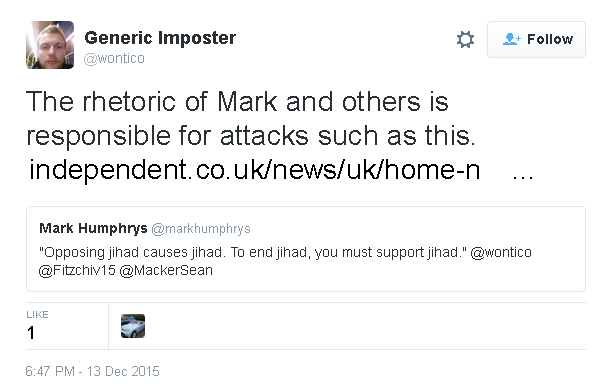The width and height of the screenshot is (601, 392).
Task: Open Generic Imposter's profile avatar
Action: (x=50, y=45)
